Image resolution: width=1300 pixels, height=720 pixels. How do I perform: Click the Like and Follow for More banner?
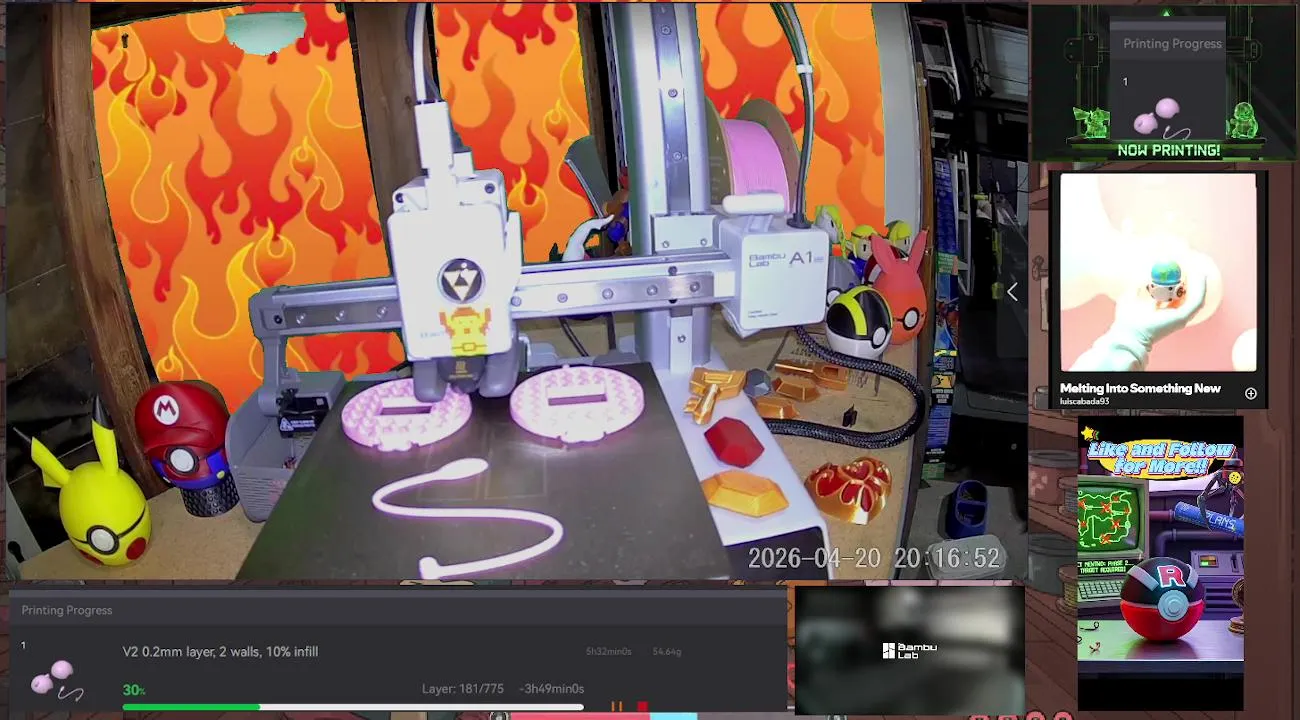tap(1161, 458)
